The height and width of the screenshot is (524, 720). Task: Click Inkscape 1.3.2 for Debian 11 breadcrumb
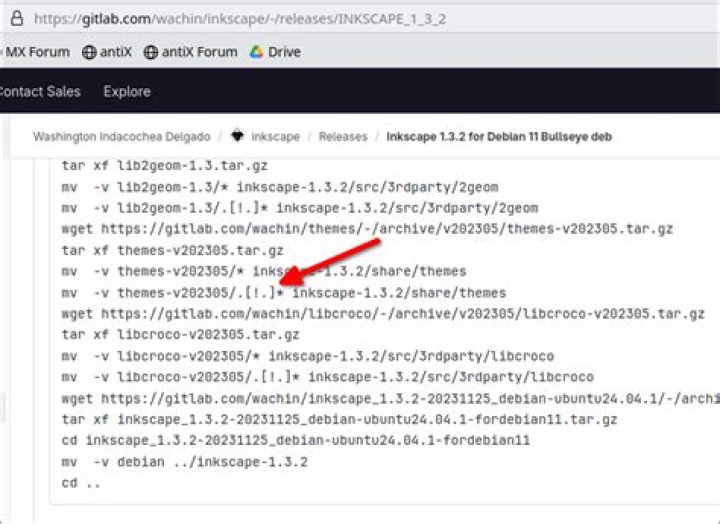coord(499,137)
